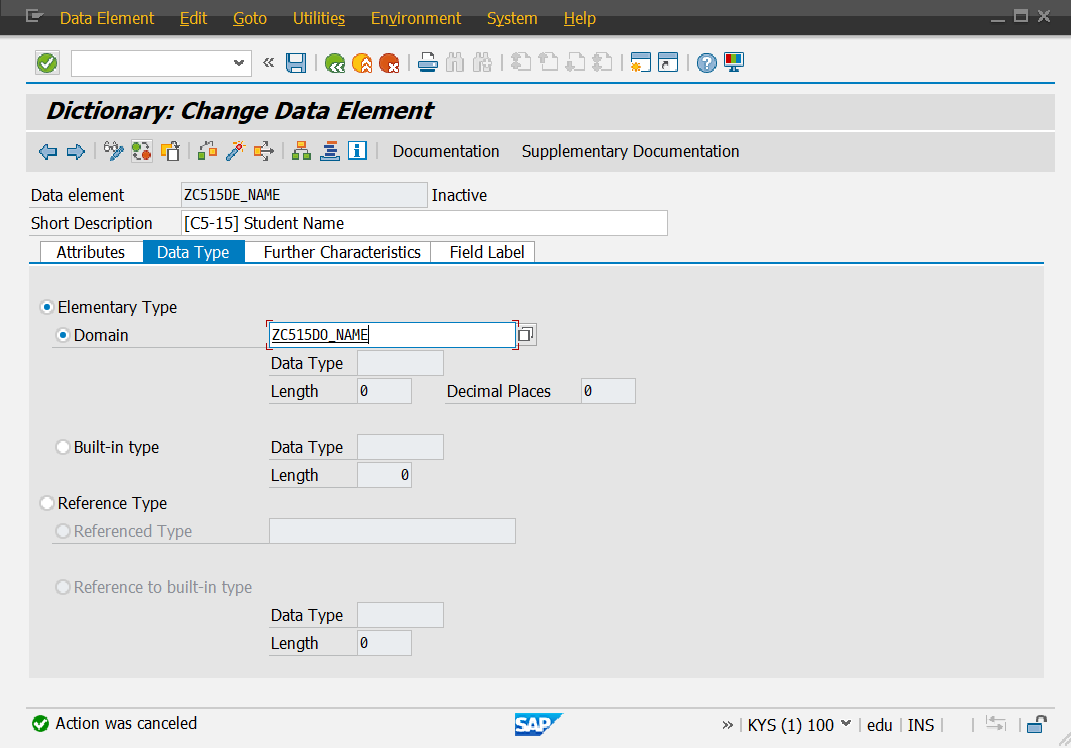Click the Domain input field ZC515DO_NAME
Screen dimensions: 1071x748
pos(392,335)
